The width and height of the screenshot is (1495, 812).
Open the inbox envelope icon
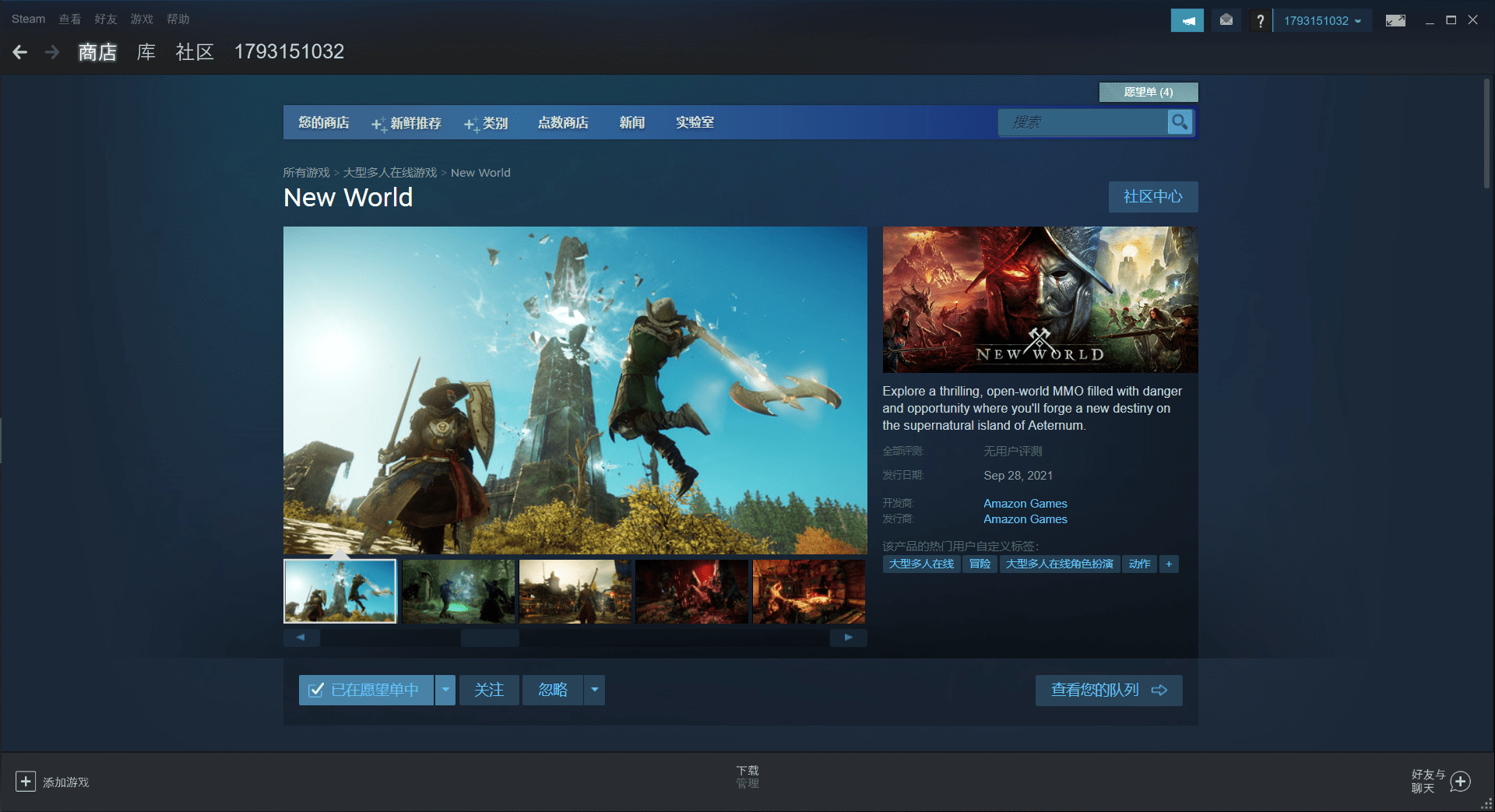(x=1226, y=20)
